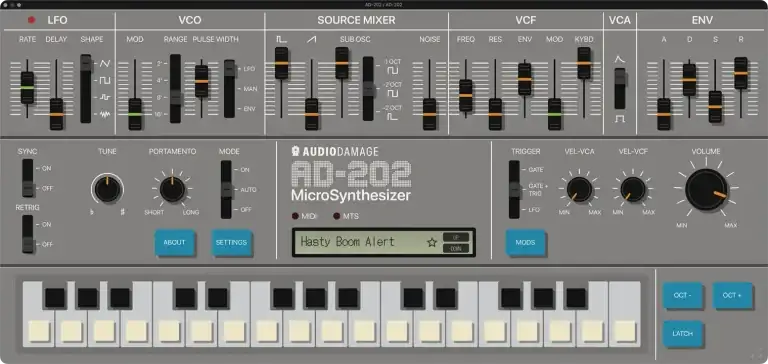Open the ABOUT panel
The height and width of the screenshot is (364, 768).
[174, 242]
